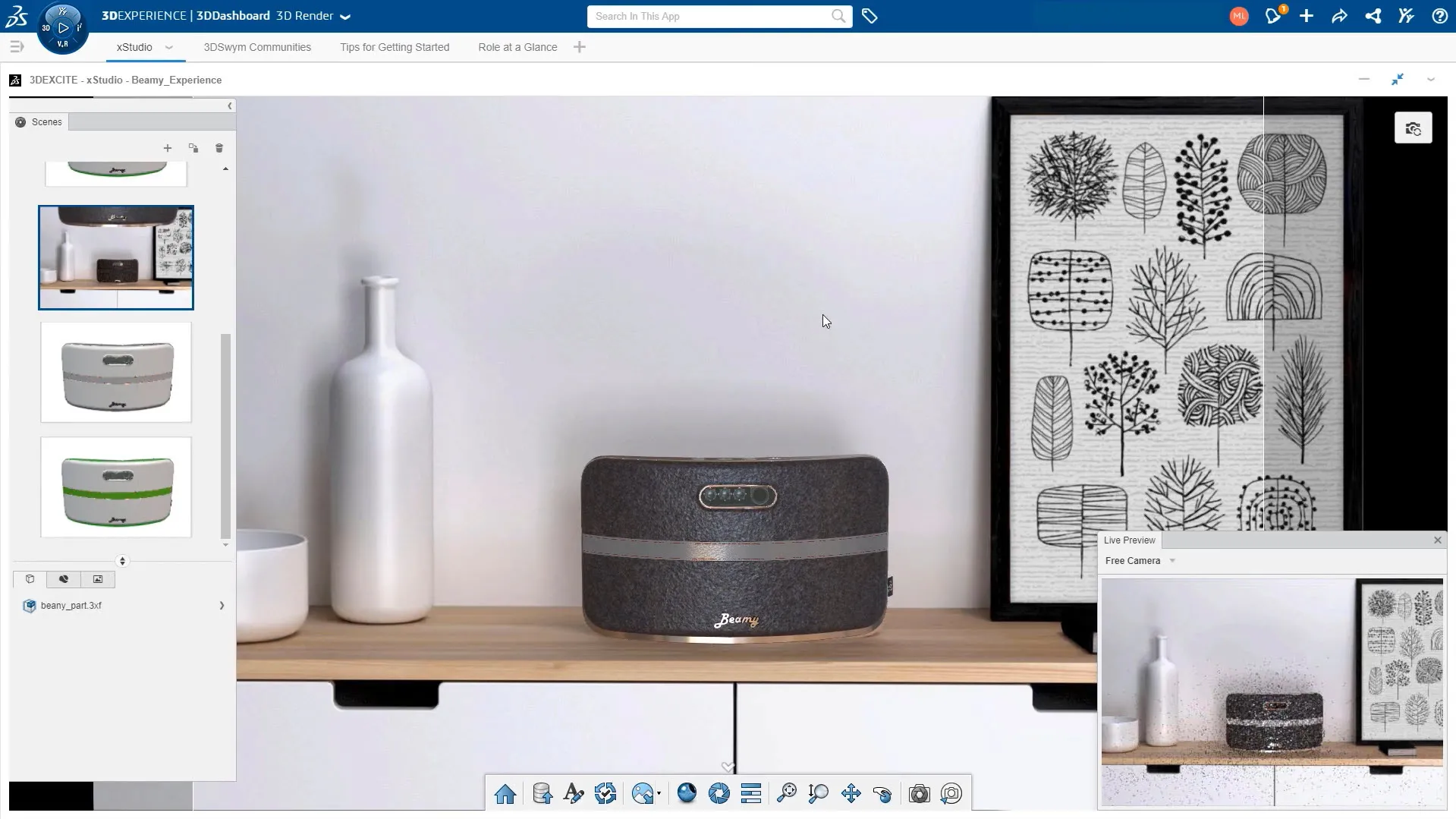Screen dimensions: 1456x819
Task: Switch to the 3DSwym Communities tab
Action: point(257,47)
